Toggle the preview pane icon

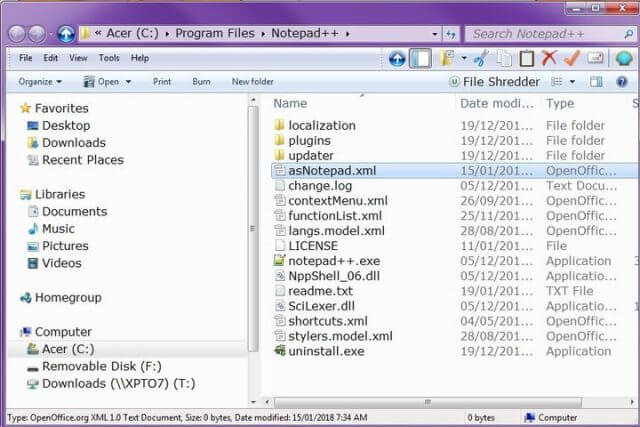click(x=596, y=82)
